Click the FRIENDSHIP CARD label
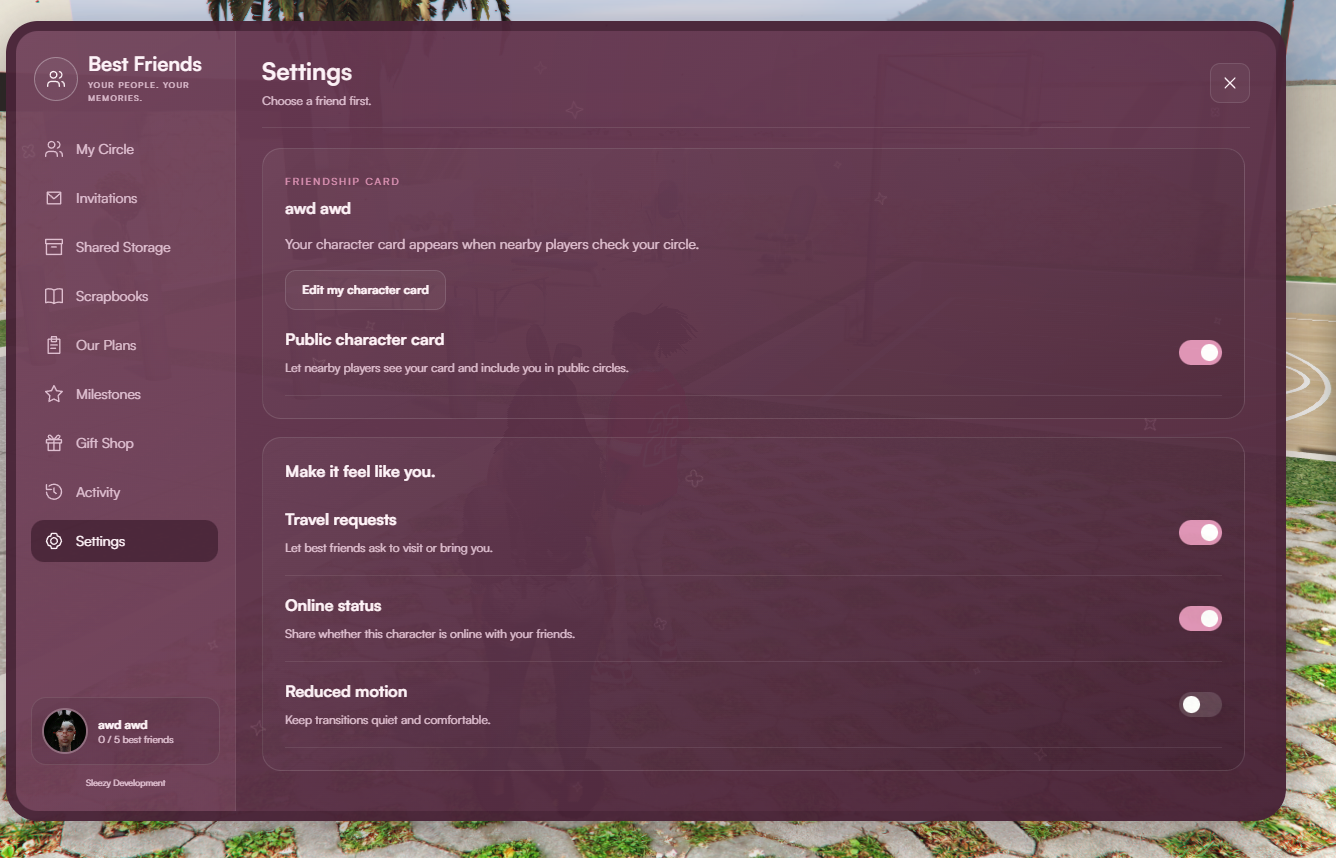 coord(342,182)
